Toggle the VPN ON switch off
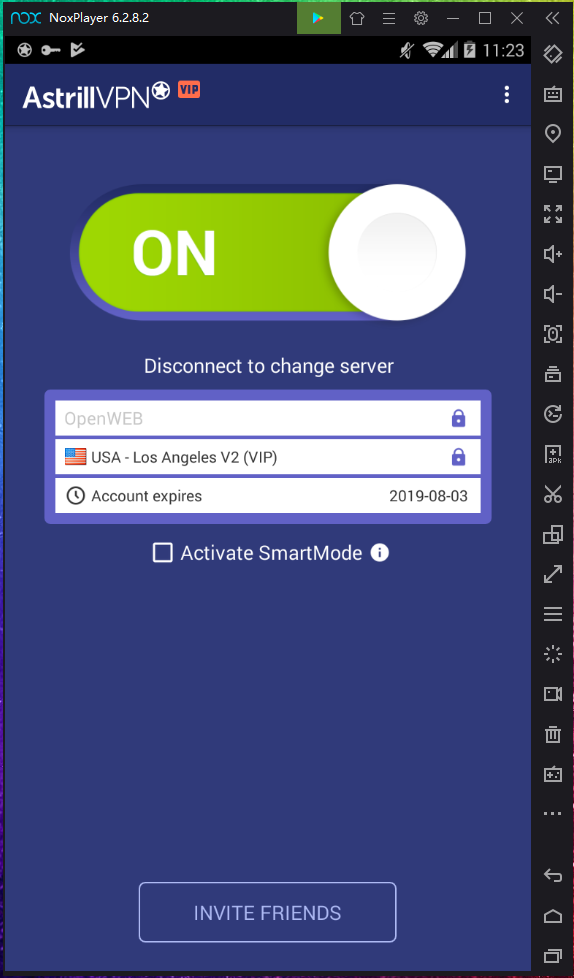Image resolution: width=574 pixels, height=978 pixels. pos(270,252)
